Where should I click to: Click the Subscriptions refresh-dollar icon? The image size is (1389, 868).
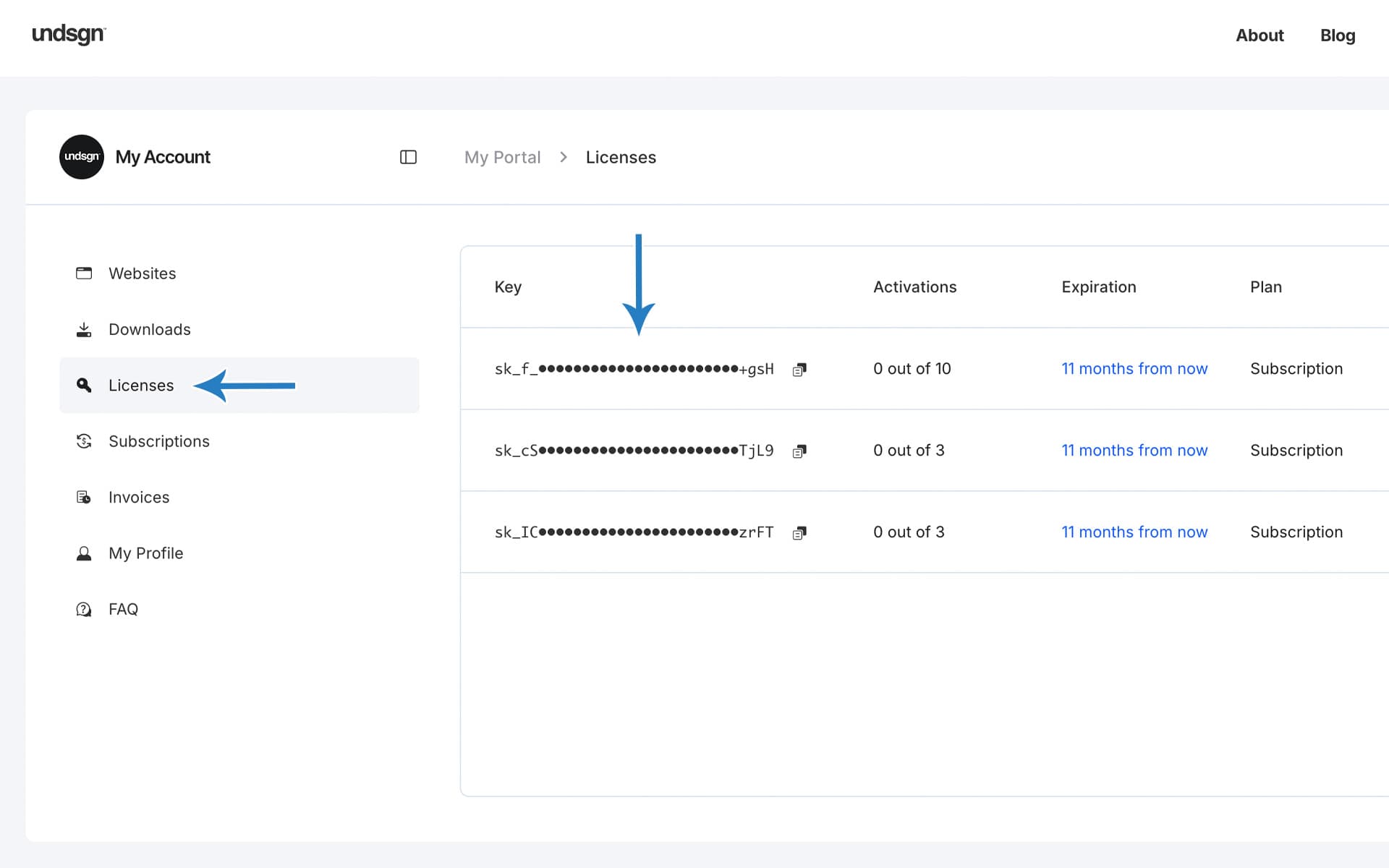84,441
